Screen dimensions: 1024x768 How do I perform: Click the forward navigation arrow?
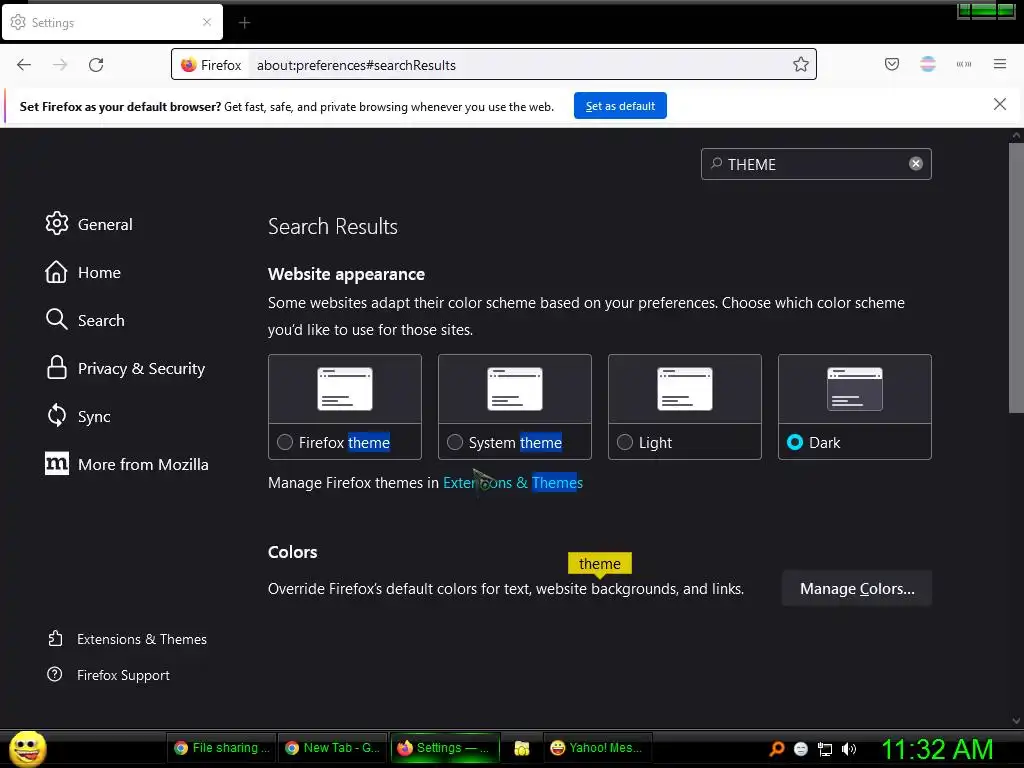60,65
